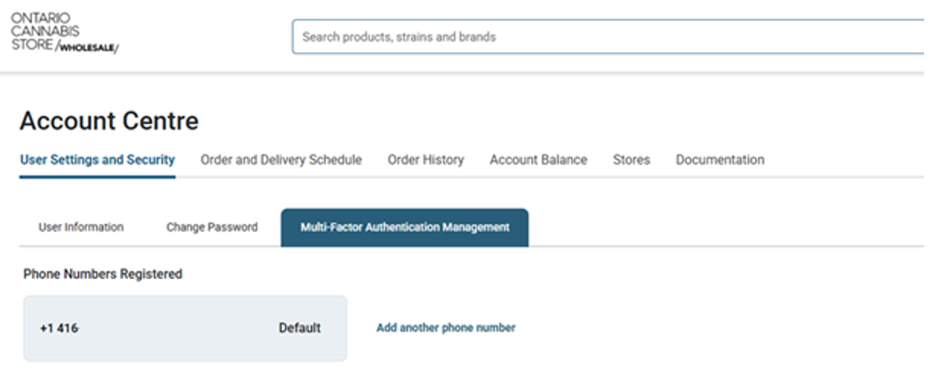
Task: Click the Phone Numbers Registered label
Action: 103,274
